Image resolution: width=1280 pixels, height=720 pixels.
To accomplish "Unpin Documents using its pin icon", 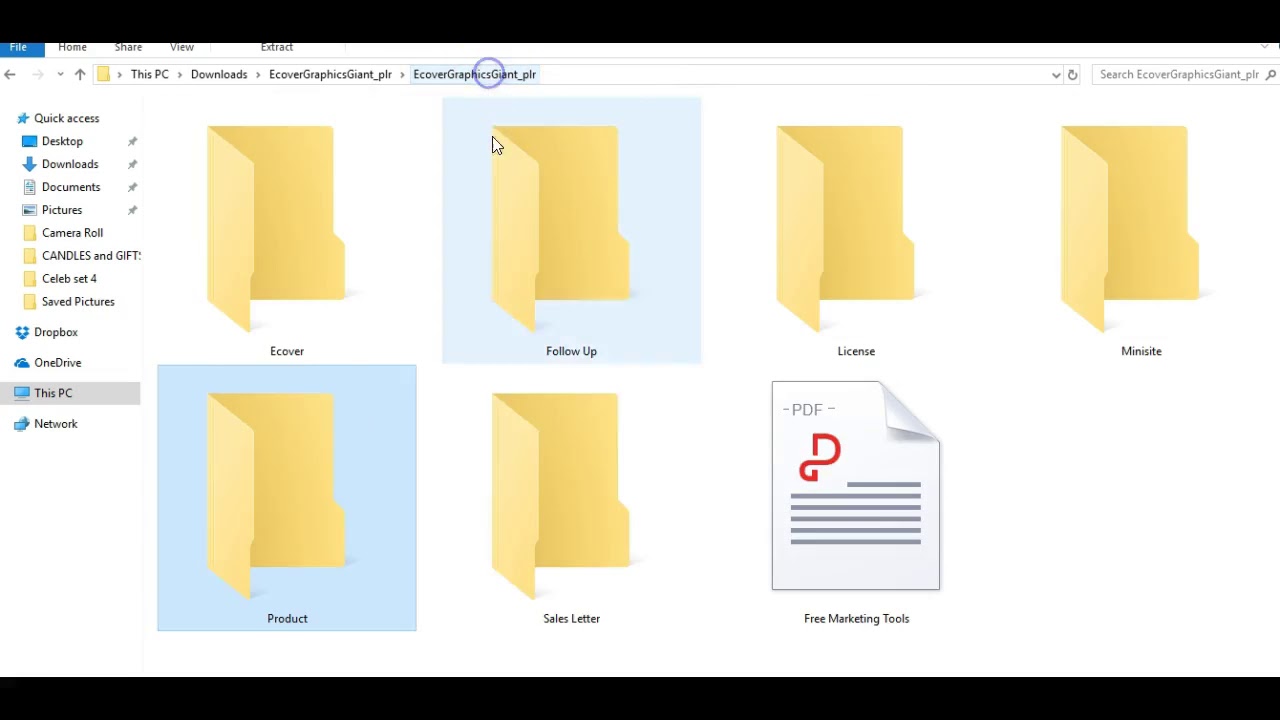I will pyautogui.click(x=132, y=187).
